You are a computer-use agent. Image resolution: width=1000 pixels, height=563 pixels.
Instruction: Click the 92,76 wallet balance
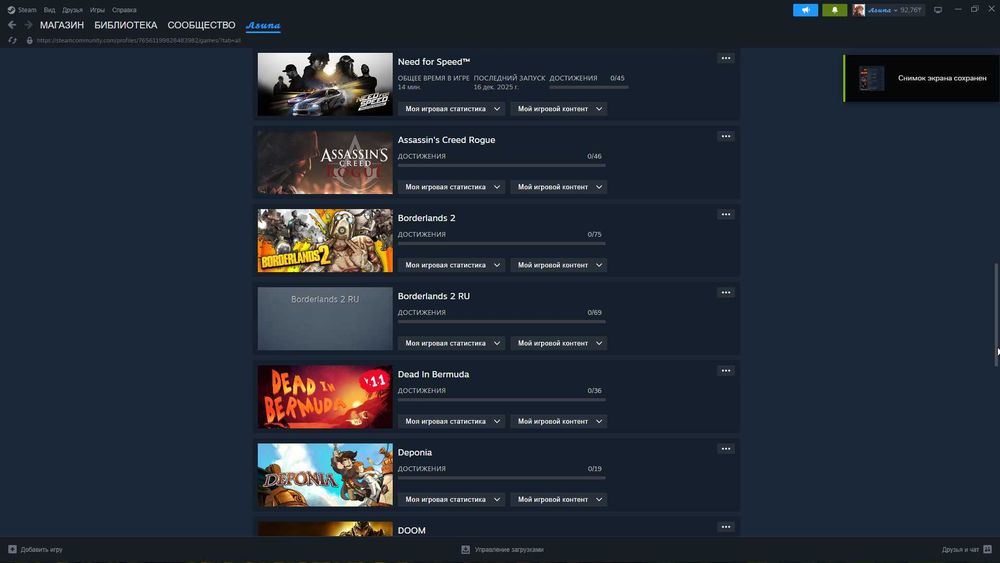[911, 10]
